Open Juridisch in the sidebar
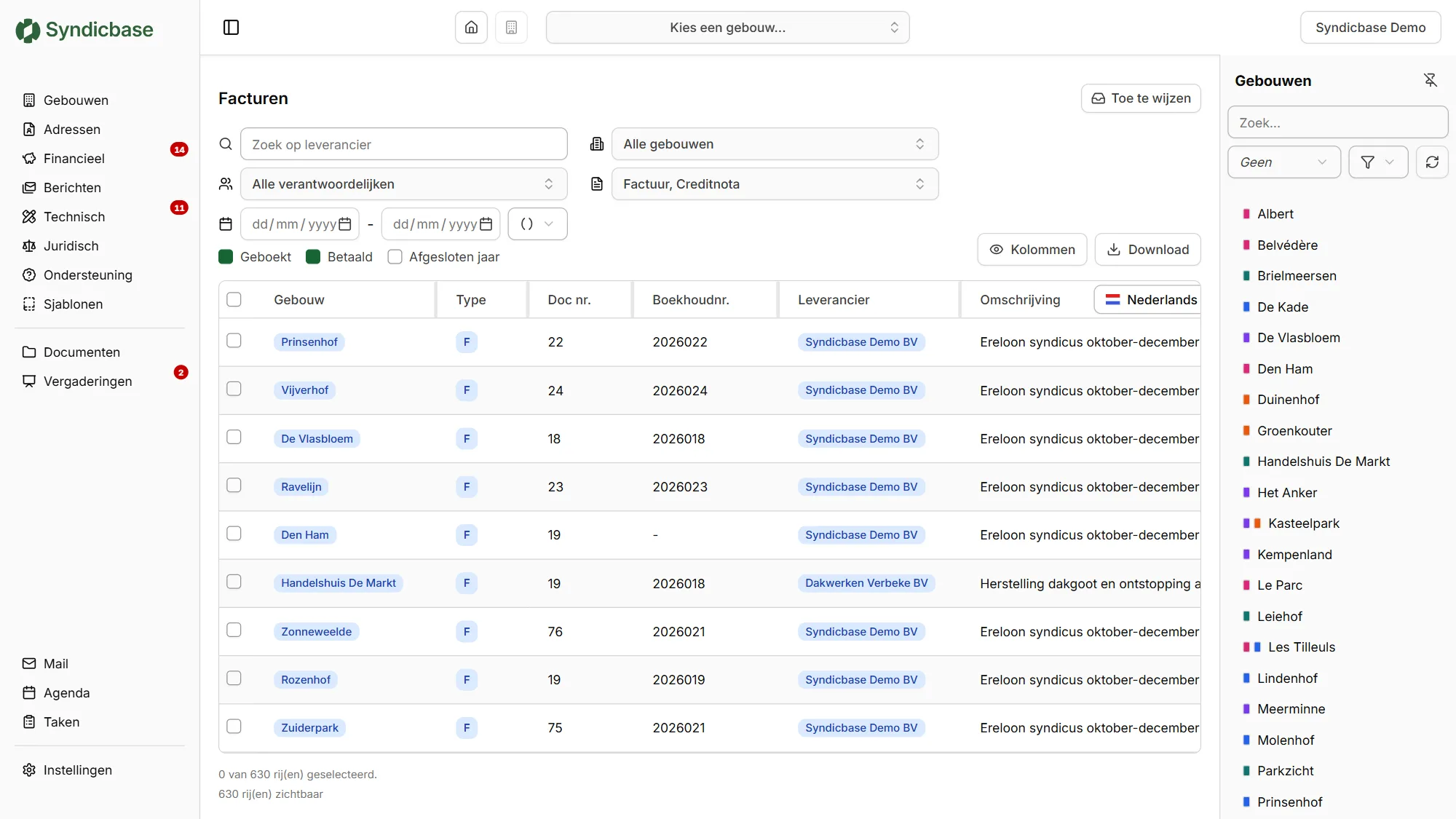This screenshot has width=1456, height=819. click(71, 246)
